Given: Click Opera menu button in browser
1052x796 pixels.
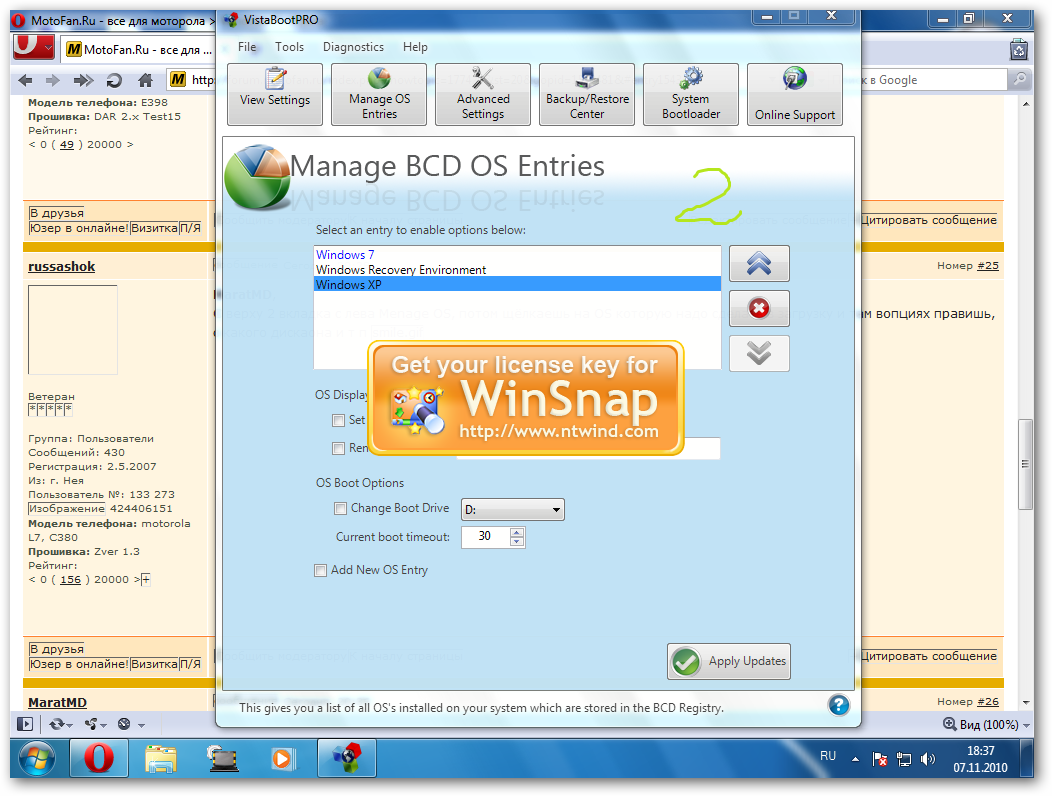Looking at the screenshot, I should [34, 48].
